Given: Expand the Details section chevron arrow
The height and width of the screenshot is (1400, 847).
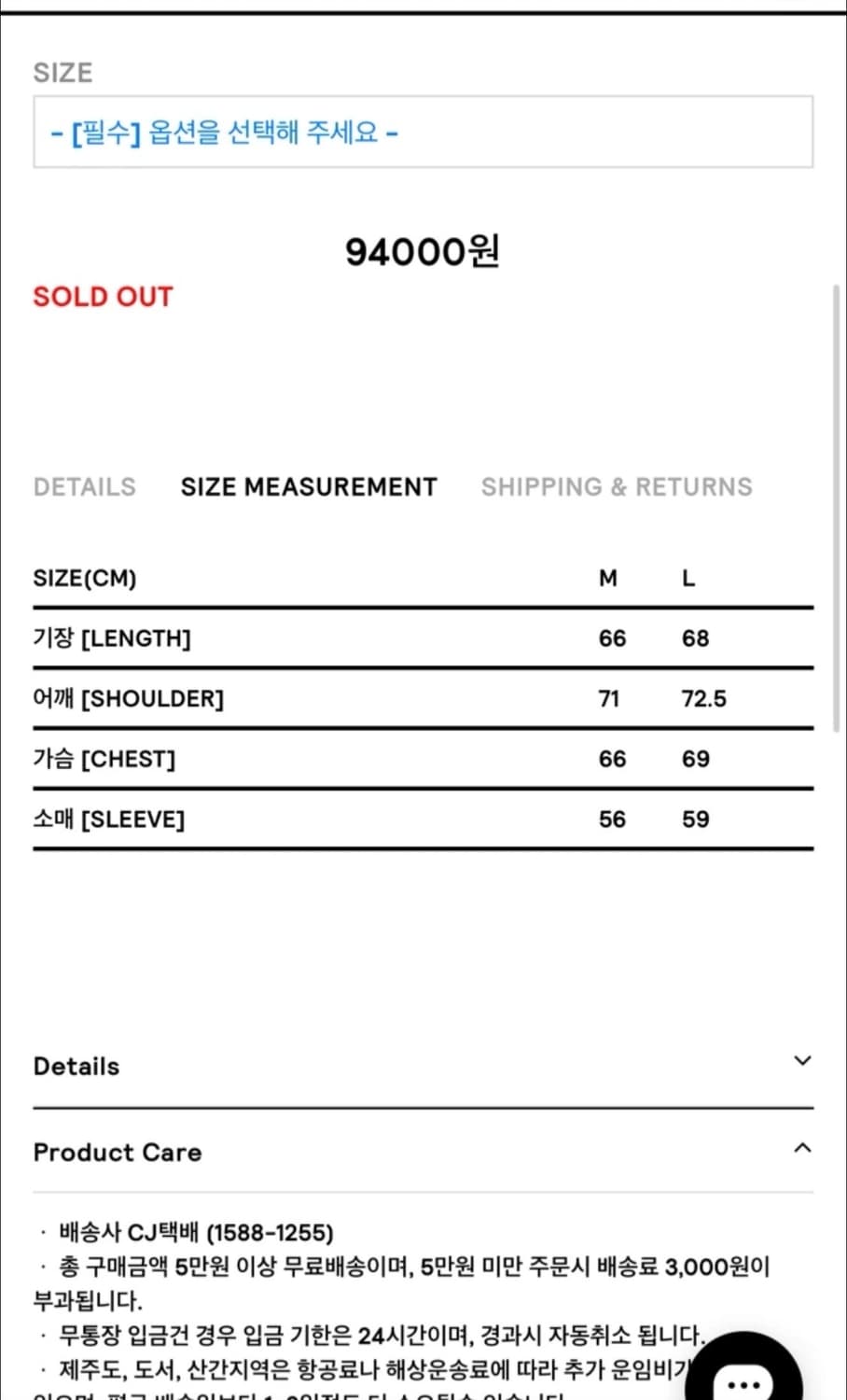Looking at the screenshot, I should pos(802,1061).
